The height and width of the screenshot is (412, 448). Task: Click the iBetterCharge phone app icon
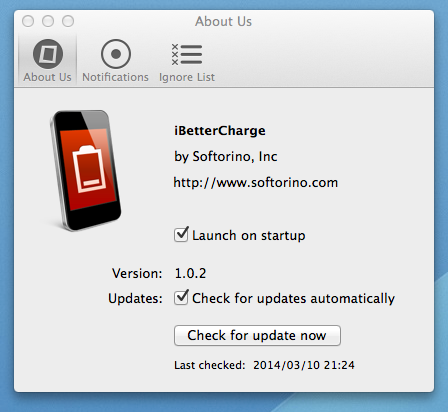pos(85,171)
